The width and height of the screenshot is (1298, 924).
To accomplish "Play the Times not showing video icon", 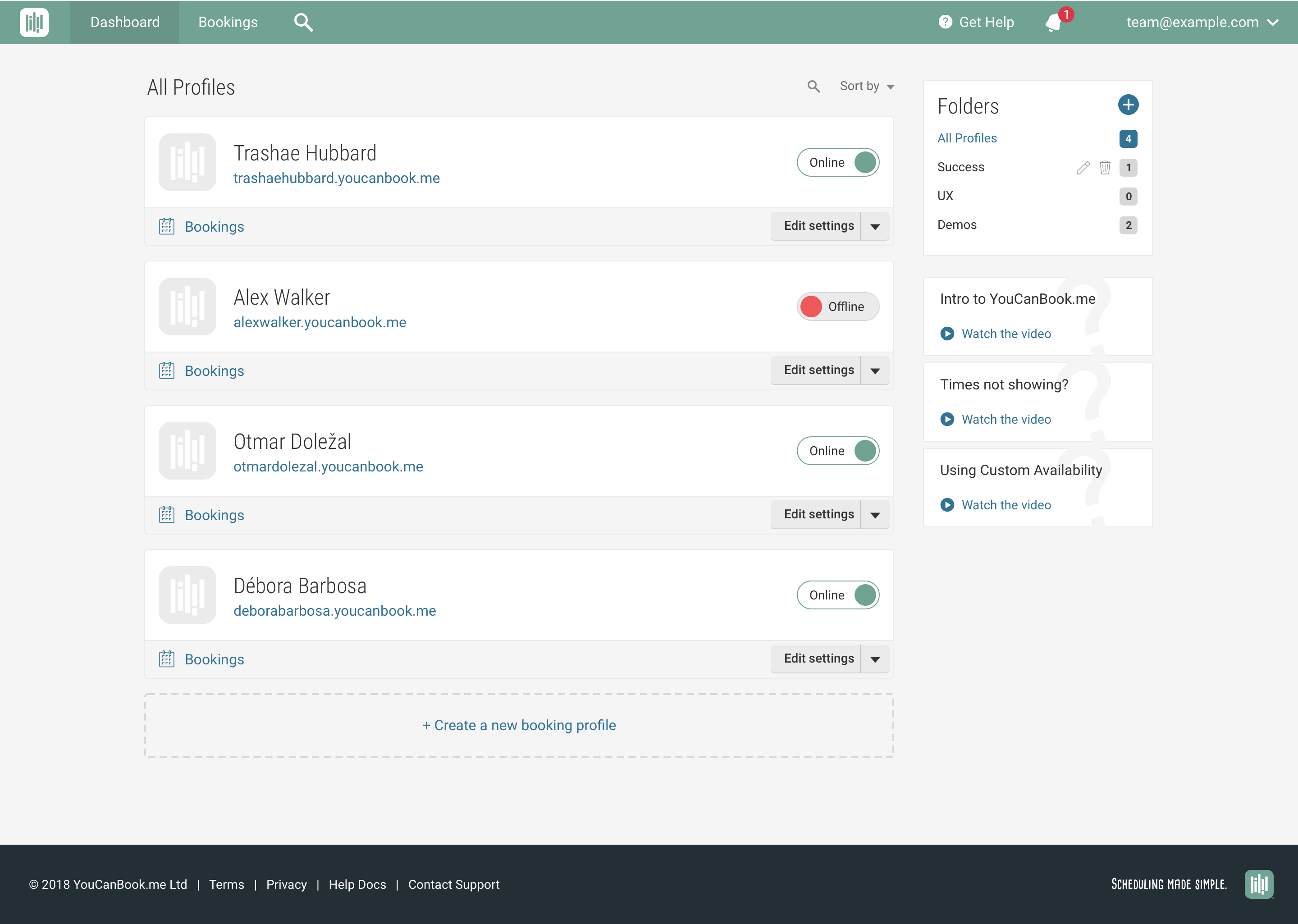I will 947,419.
